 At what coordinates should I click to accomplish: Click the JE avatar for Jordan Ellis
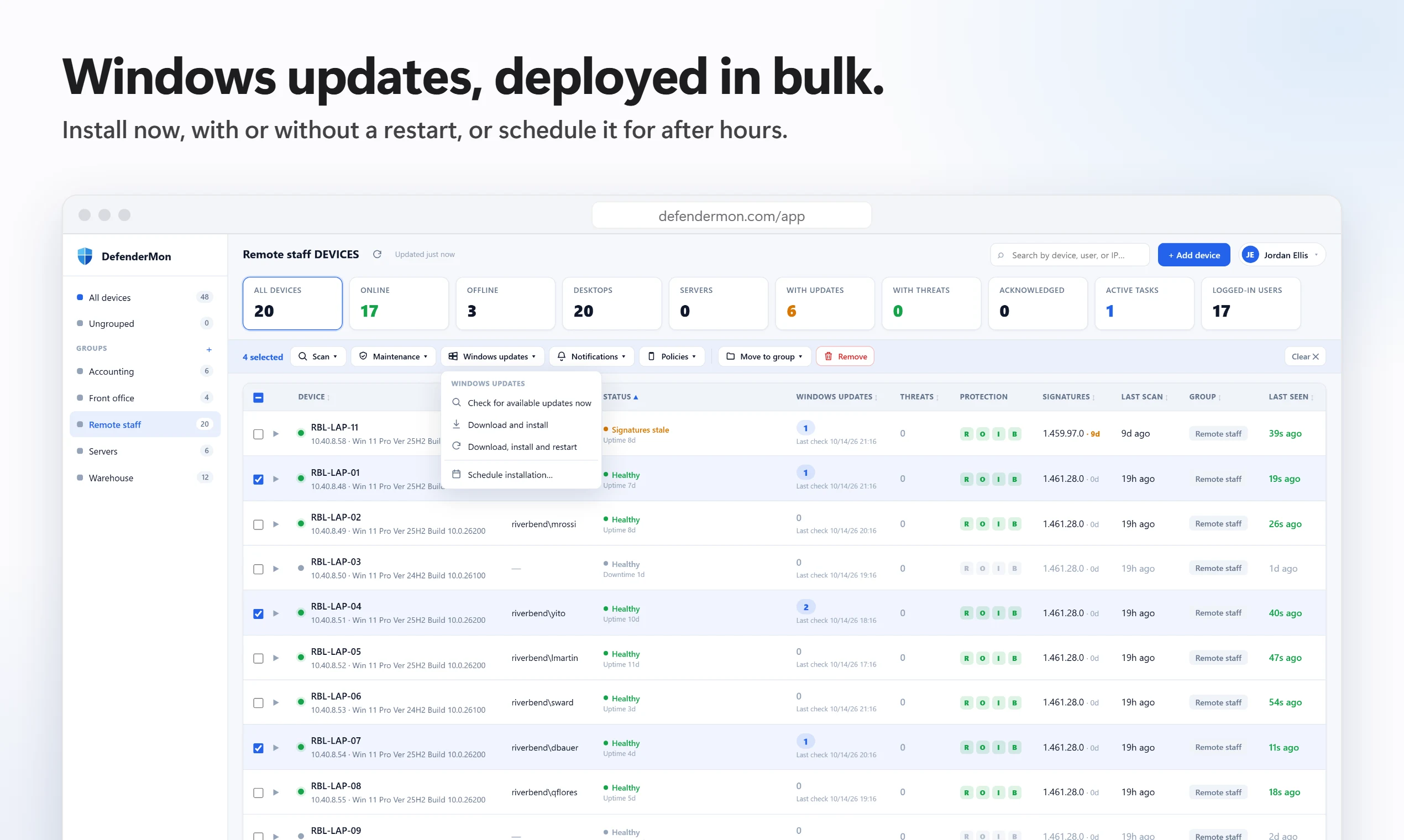point(1249,255)
